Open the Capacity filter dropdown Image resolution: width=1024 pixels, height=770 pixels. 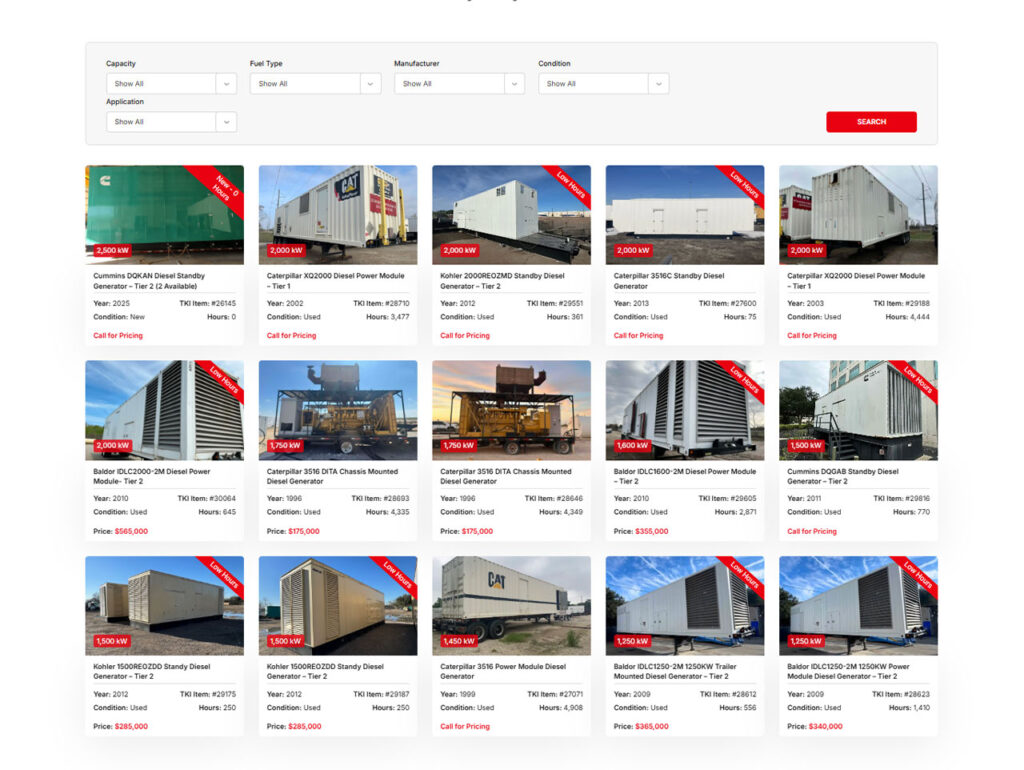point(170,83)
